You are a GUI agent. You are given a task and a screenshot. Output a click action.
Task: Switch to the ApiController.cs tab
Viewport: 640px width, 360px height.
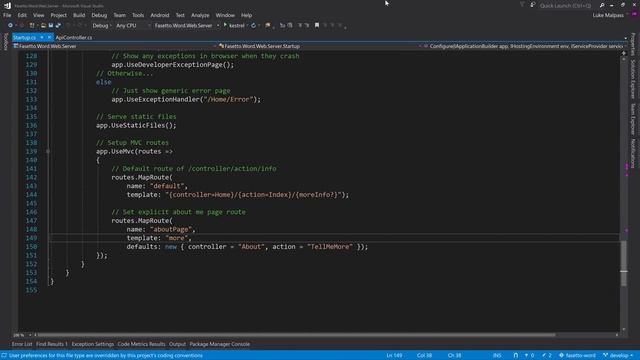tap(74, 38)
